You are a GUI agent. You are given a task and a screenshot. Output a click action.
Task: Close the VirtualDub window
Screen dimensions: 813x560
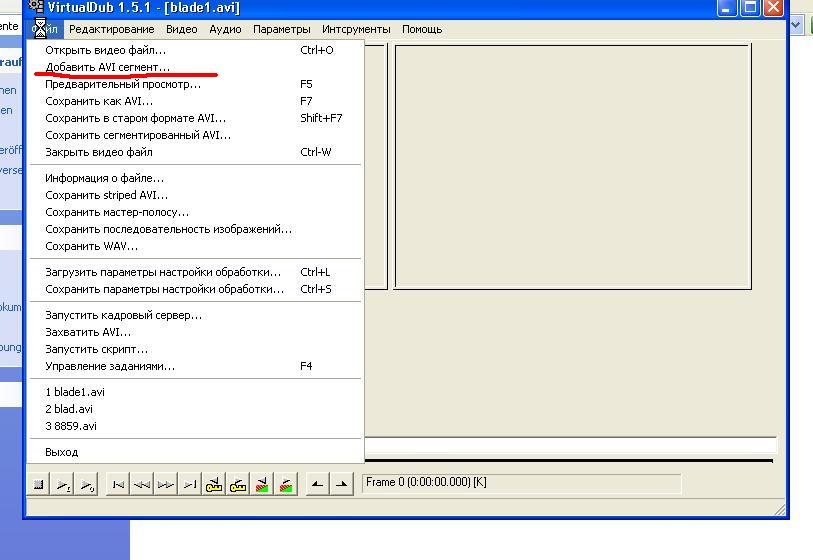(774, 8)
